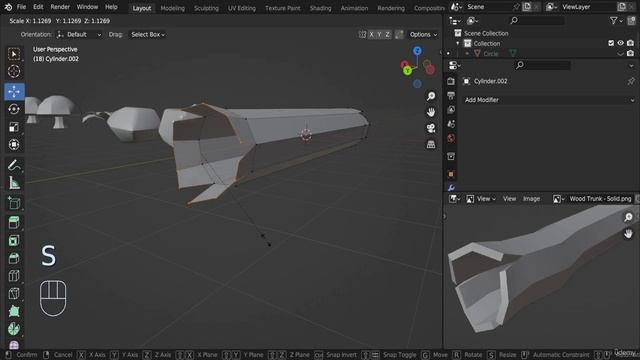The image size is (640, 360).
Task: Open the image editor Image menu
Action: tap(531, 199)
